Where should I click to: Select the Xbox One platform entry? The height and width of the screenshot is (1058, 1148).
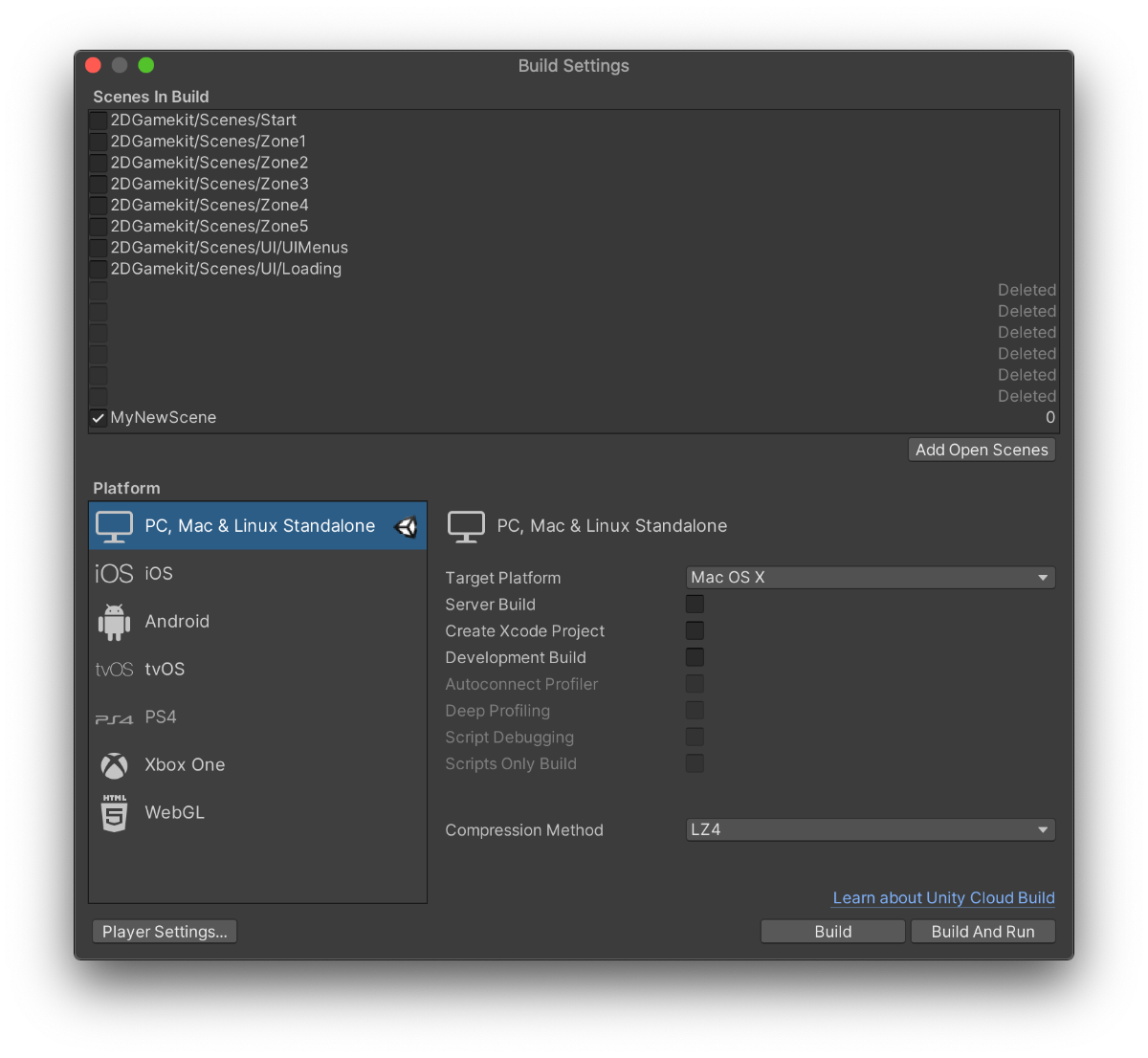click(x=257, y=764)
